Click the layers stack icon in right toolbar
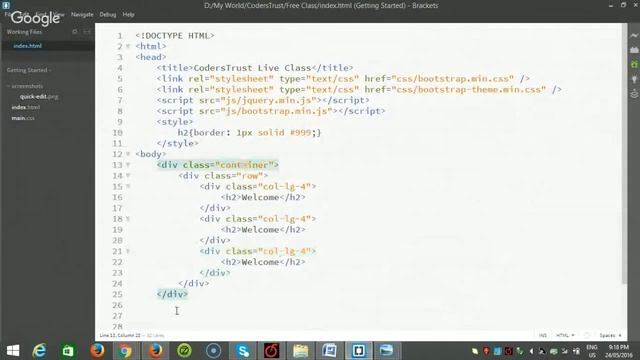 (x=634, y=94)
